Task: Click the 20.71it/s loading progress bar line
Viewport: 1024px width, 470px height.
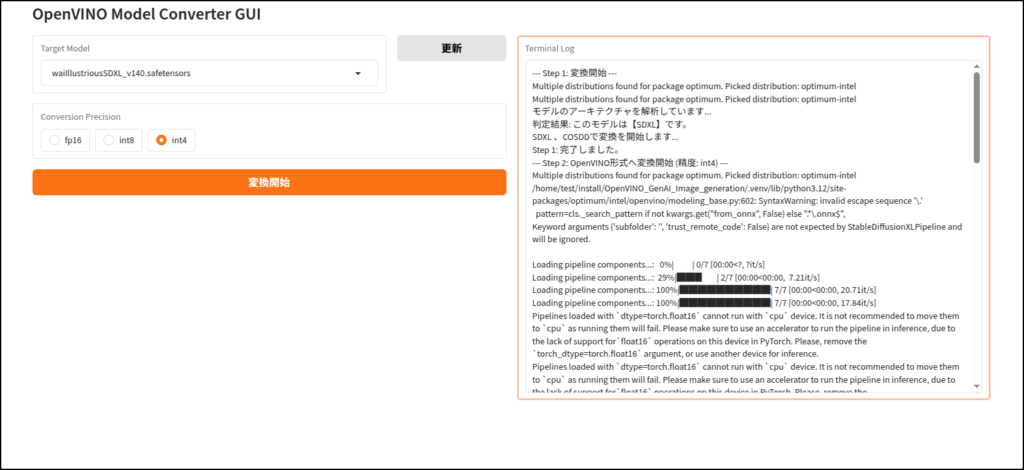Action: tap(704, 289)
